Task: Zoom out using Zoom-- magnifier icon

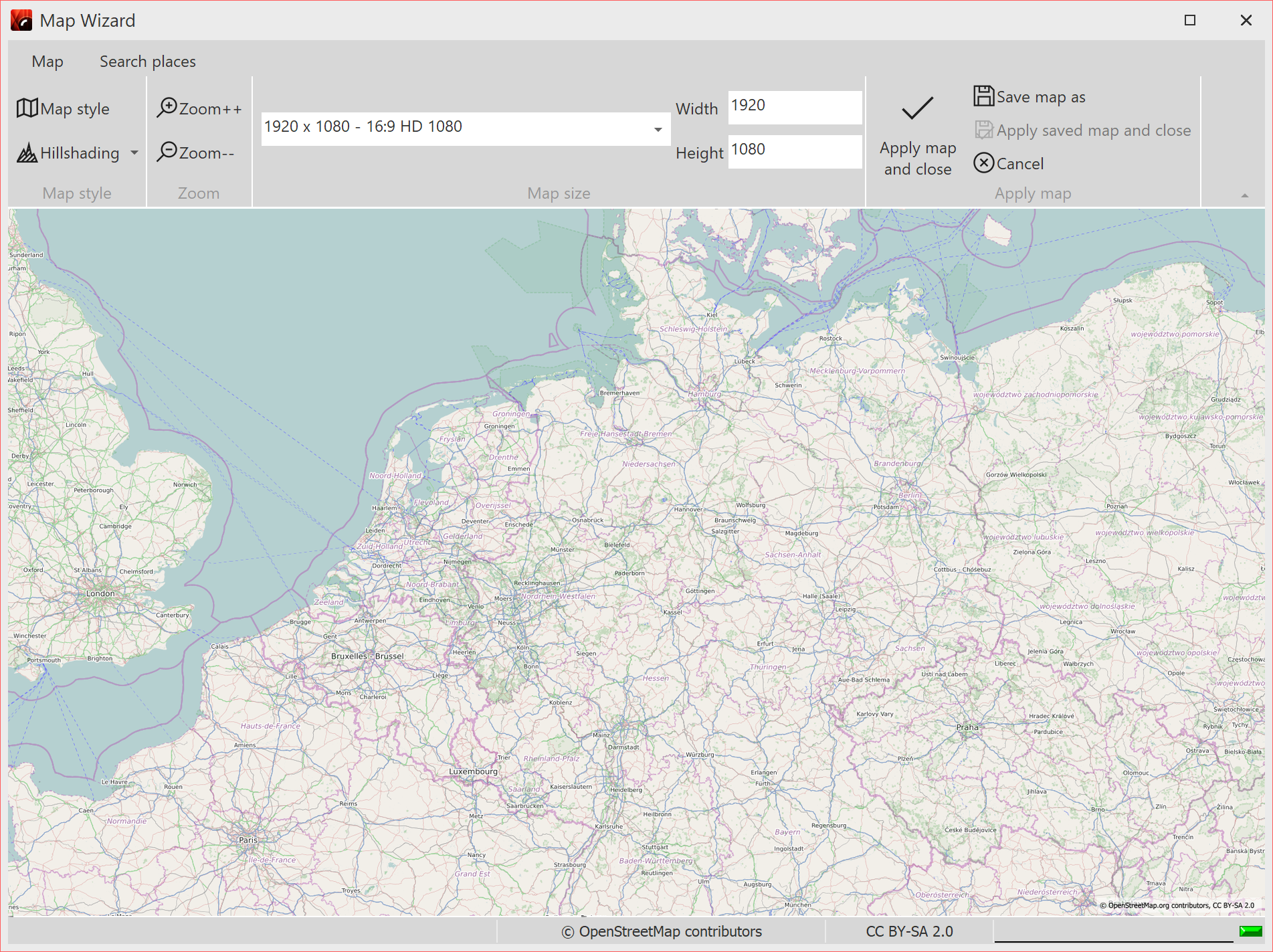Action: pyautogui.click(x=169, y=153)
